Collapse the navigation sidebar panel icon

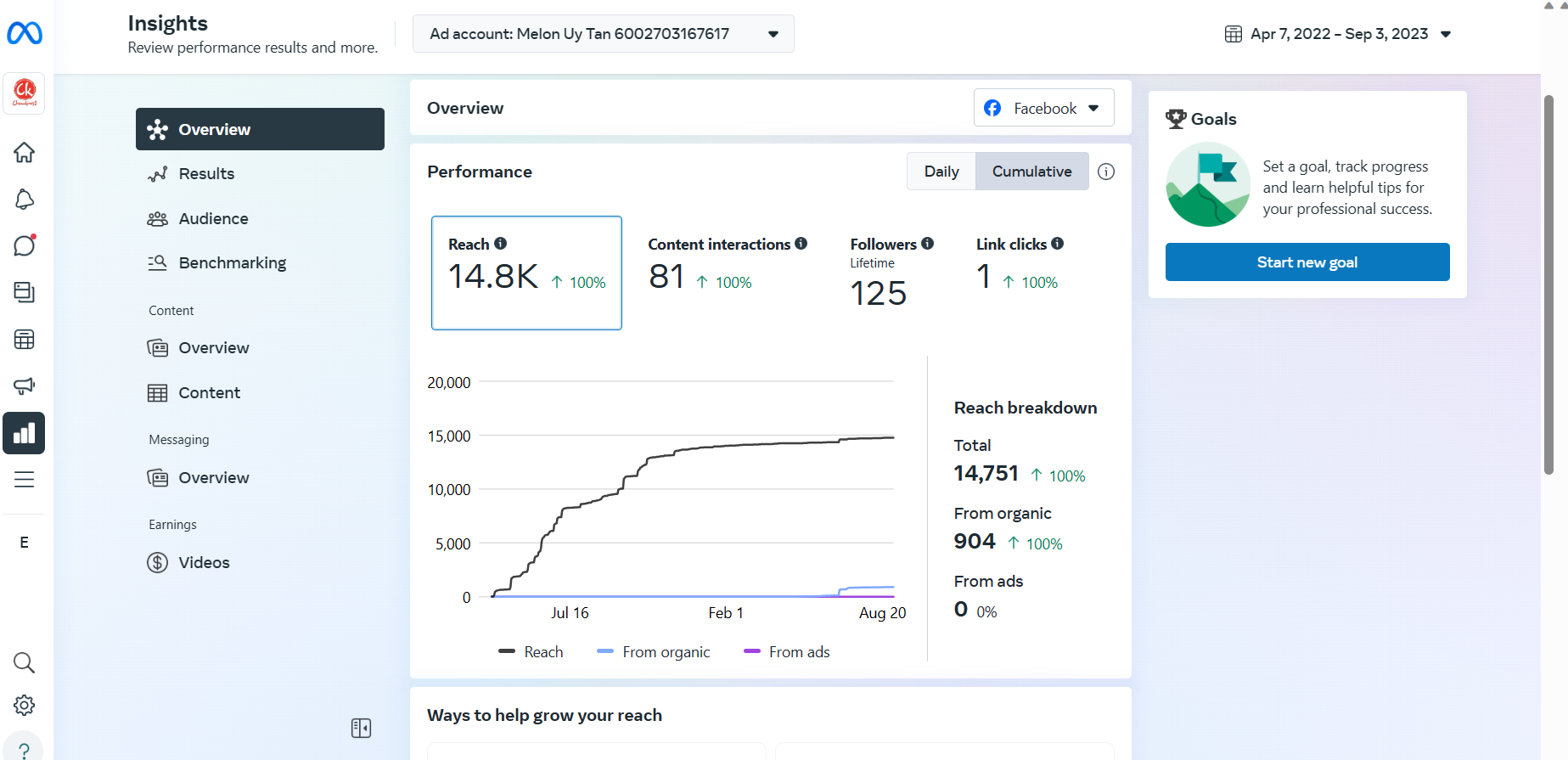[x=361, y=728]
